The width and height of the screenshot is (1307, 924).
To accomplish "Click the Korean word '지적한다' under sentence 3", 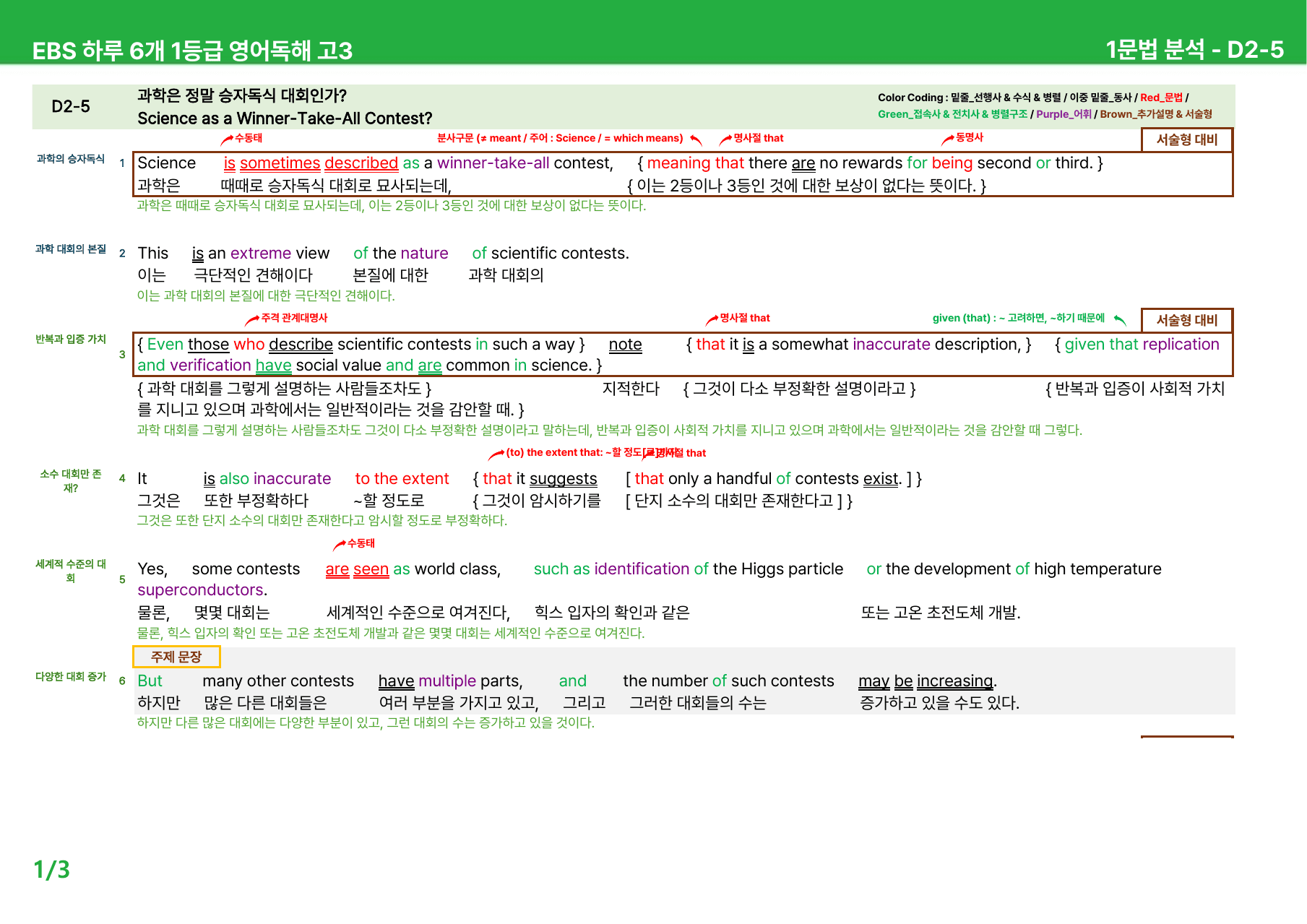I will 631,389.
